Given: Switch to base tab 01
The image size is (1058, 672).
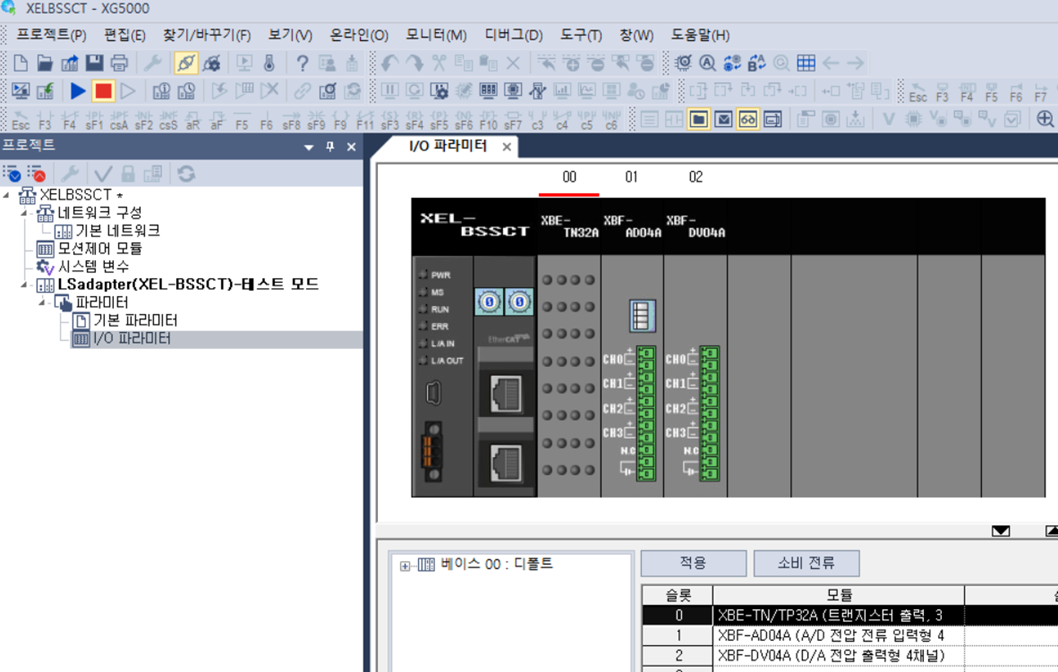Looking at the screenshot, I should pyautogui.click(x=631, y=177).
